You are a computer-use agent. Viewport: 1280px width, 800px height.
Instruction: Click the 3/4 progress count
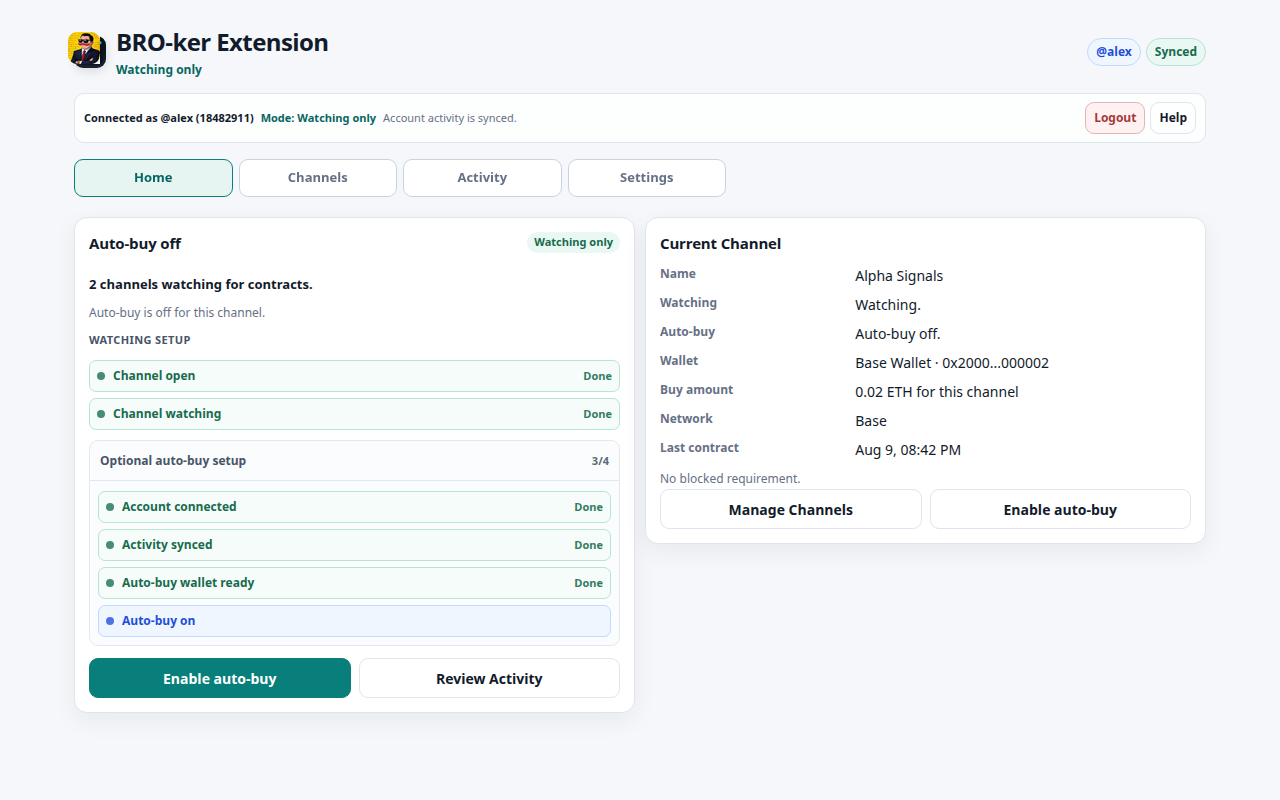[600, 461]
